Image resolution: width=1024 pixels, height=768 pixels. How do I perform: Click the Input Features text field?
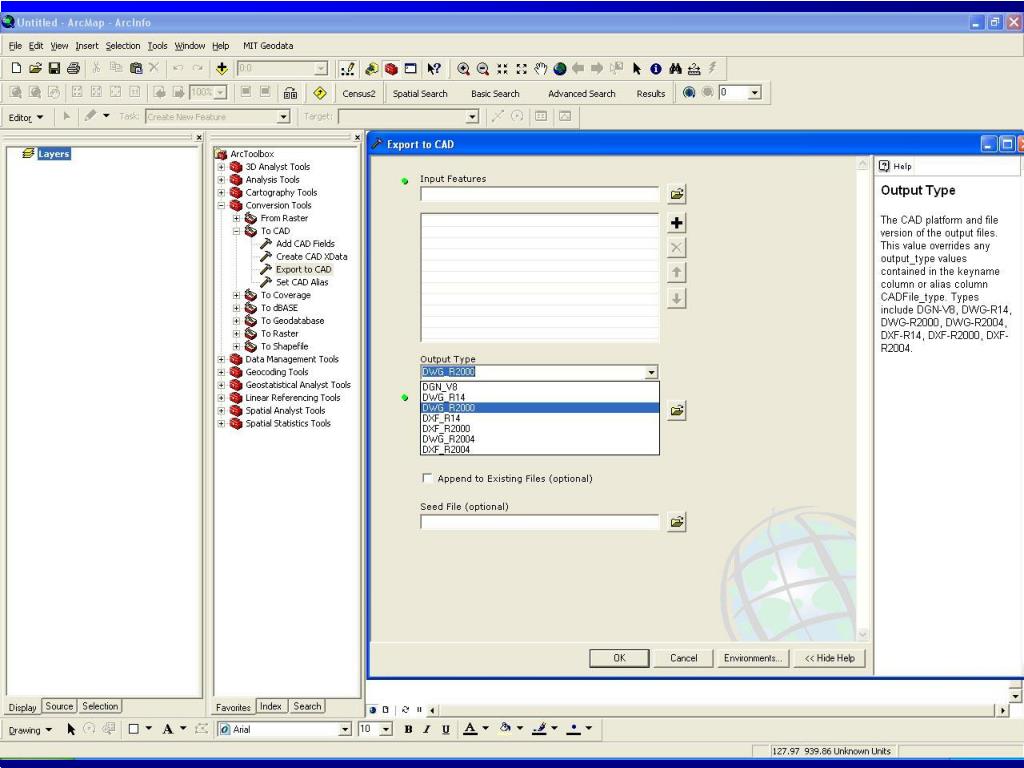[x=539, y=194]
